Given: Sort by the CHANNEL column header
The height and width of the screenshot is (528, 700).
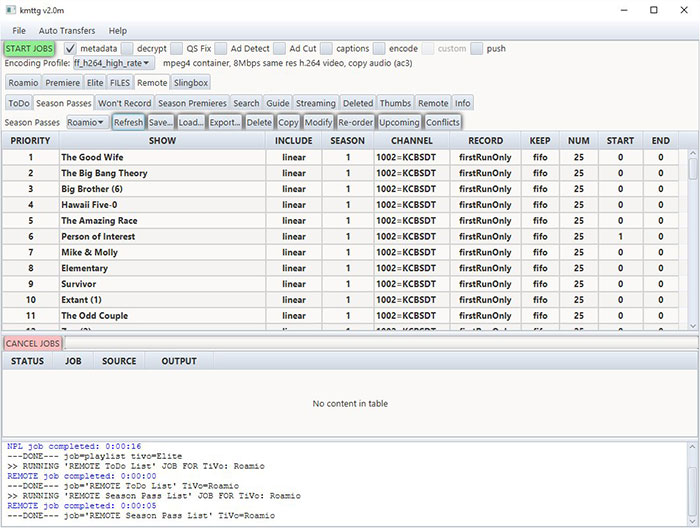Looking at the screenshot, I should [x=412, y=141].
